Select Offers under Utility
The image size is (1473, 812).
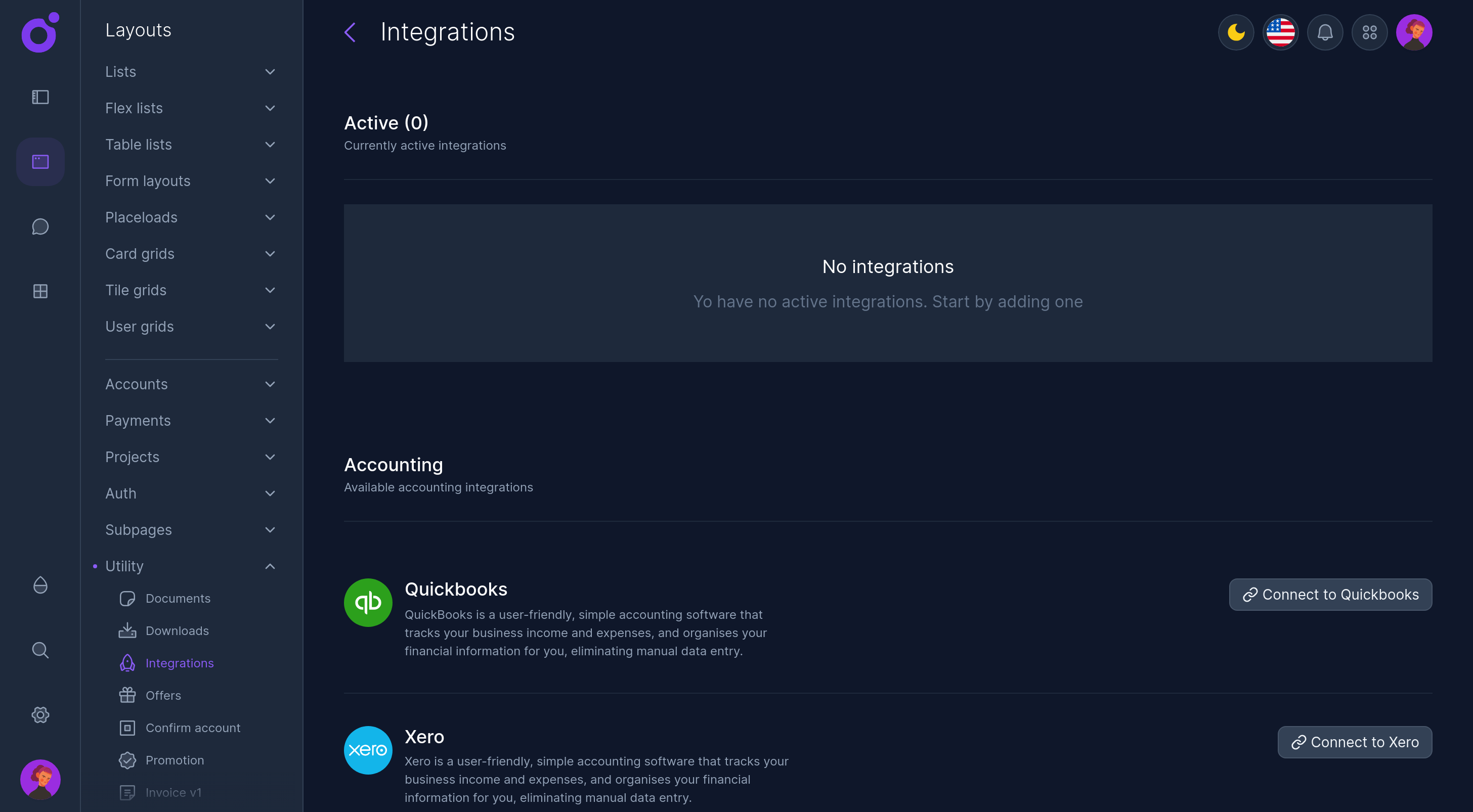point(163,695)
